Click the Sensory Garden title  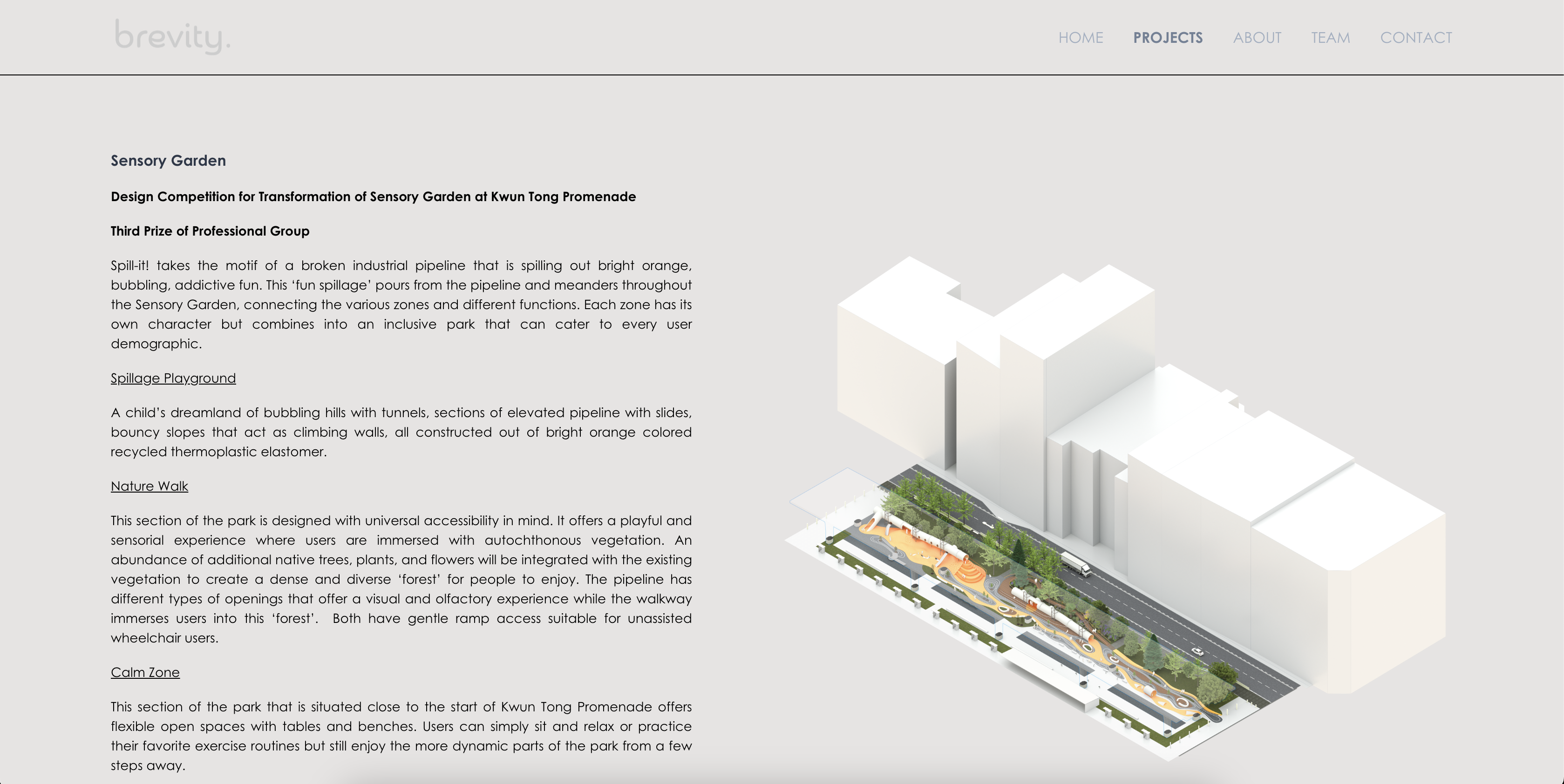point(168,161)
